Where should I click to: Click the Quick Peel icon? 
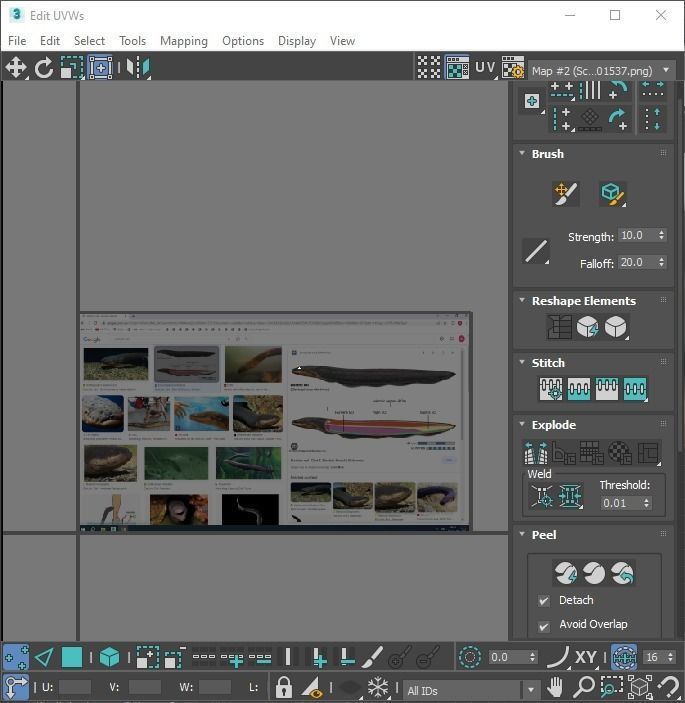pos(566,573)
